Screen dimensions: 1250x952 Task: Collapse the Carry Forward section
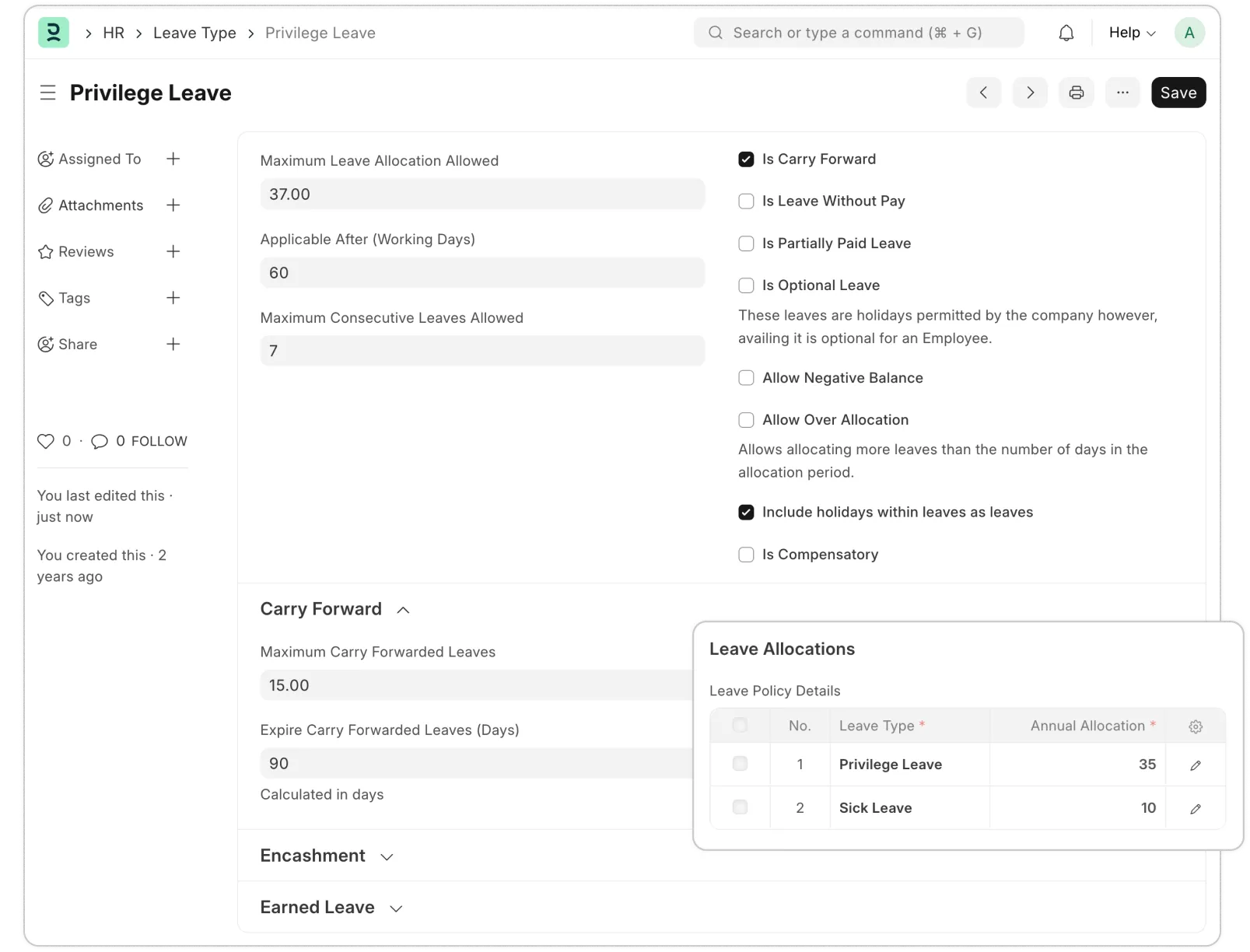tap(404, 610)
